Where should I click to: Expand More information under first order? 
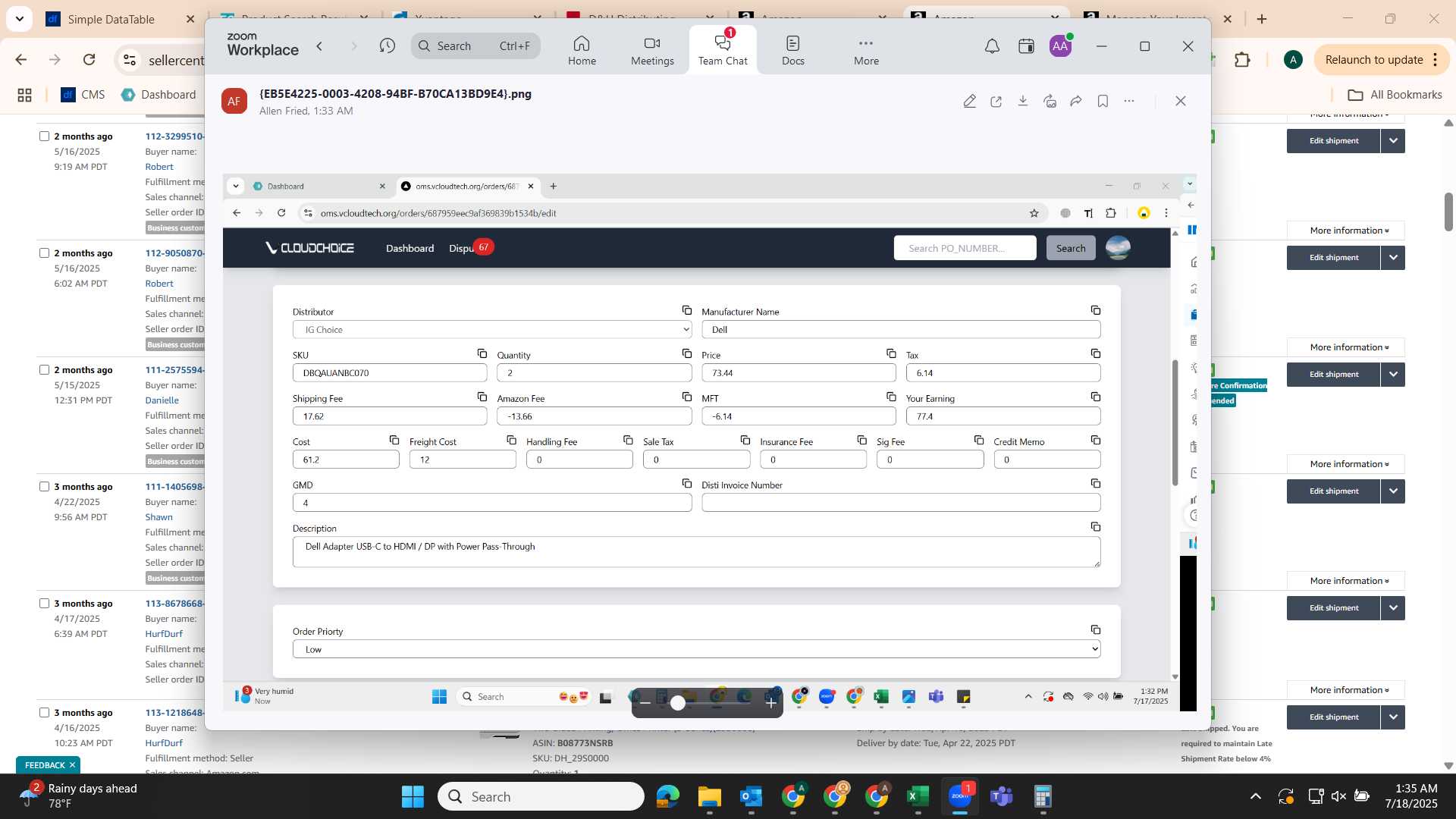click(1346, 231)
